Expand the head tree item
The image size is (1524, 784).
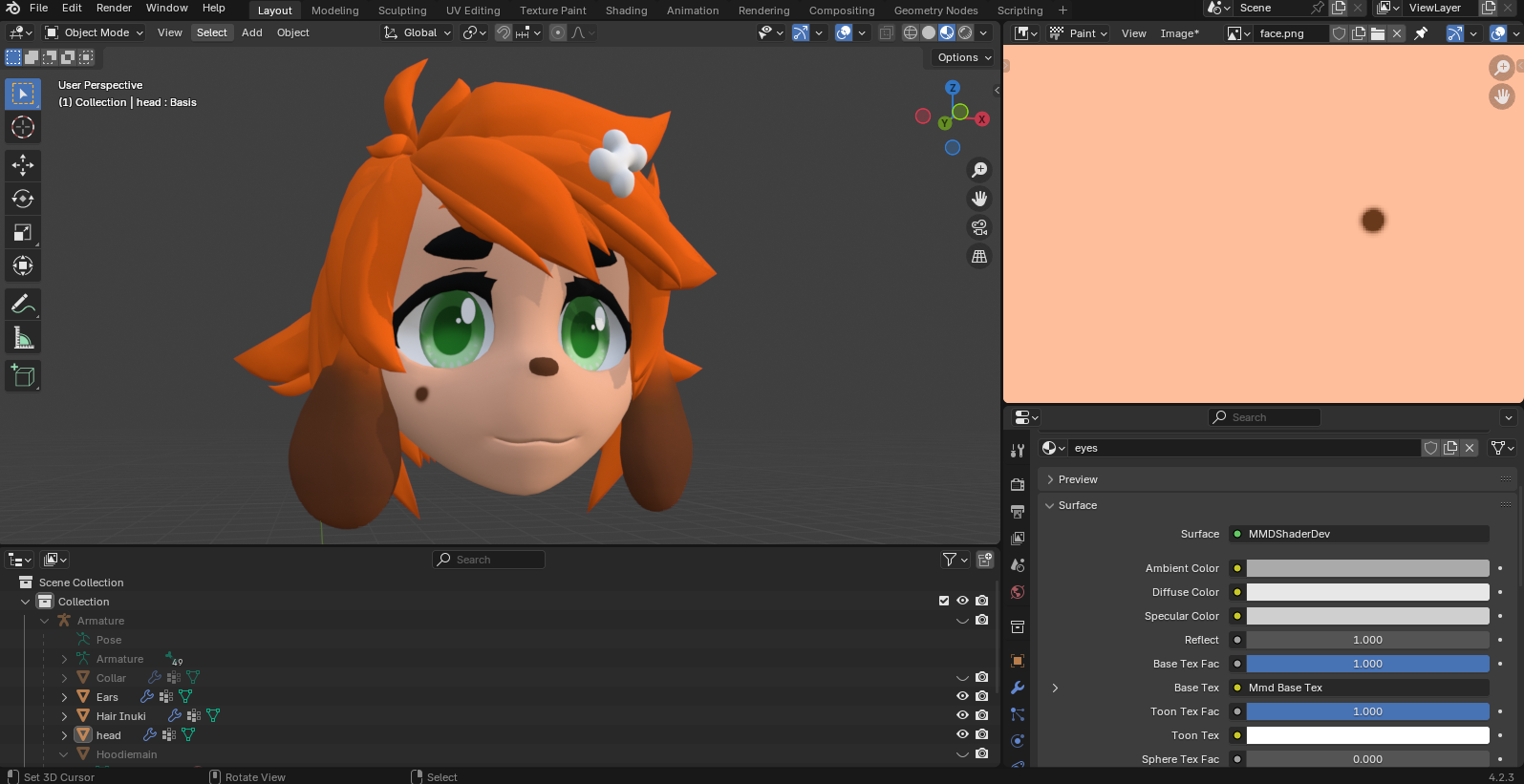(64, 735)
